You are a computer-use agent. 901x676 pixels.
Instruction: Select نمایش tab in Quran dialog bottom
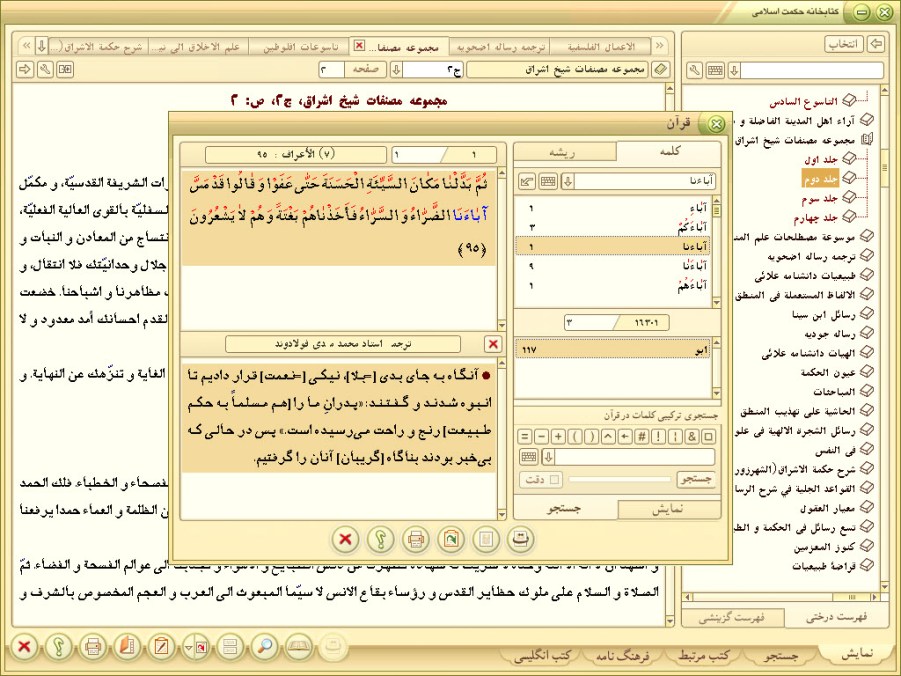pos(668,509)
